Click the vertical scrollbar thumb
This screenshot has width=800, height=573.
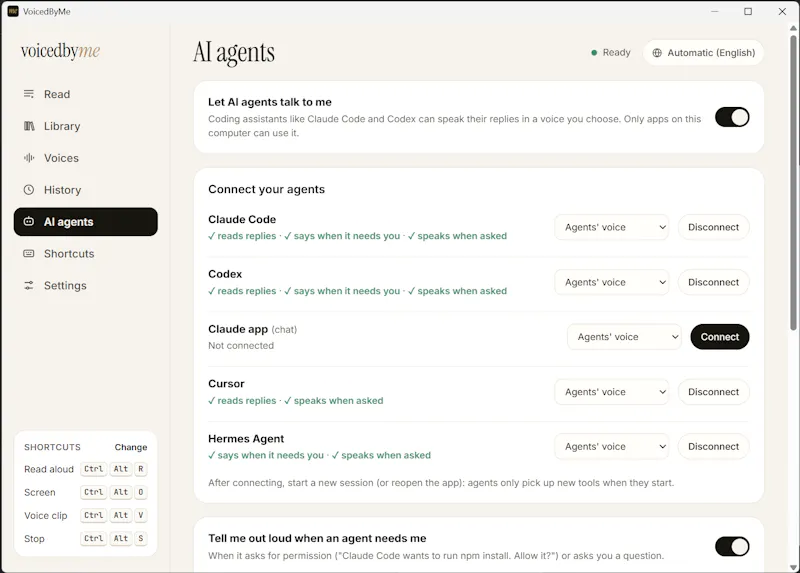tap(793, 183)
